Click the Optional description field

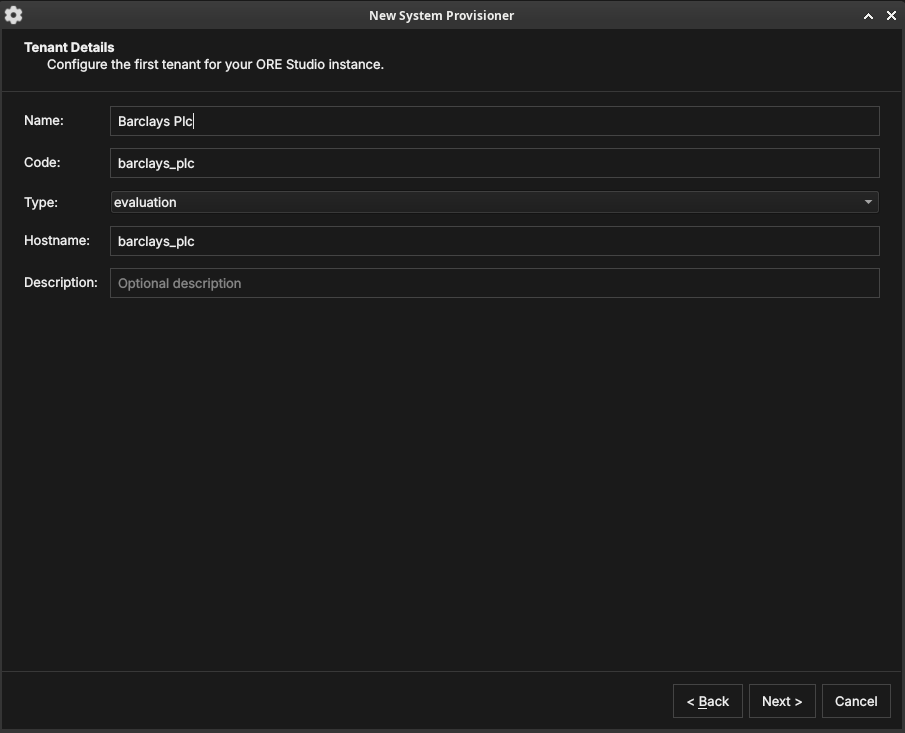coord(495,283)
